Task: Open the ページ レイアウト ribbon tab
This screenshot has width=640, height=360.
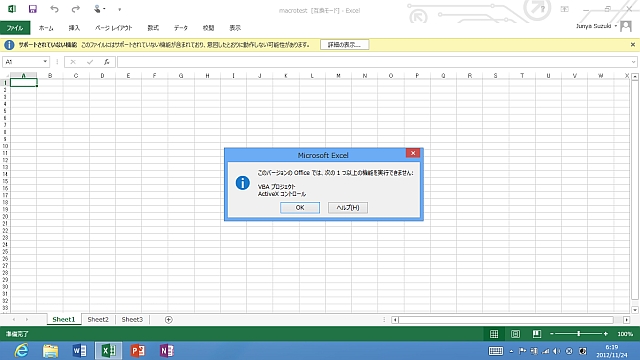Action: pos(113,28)
